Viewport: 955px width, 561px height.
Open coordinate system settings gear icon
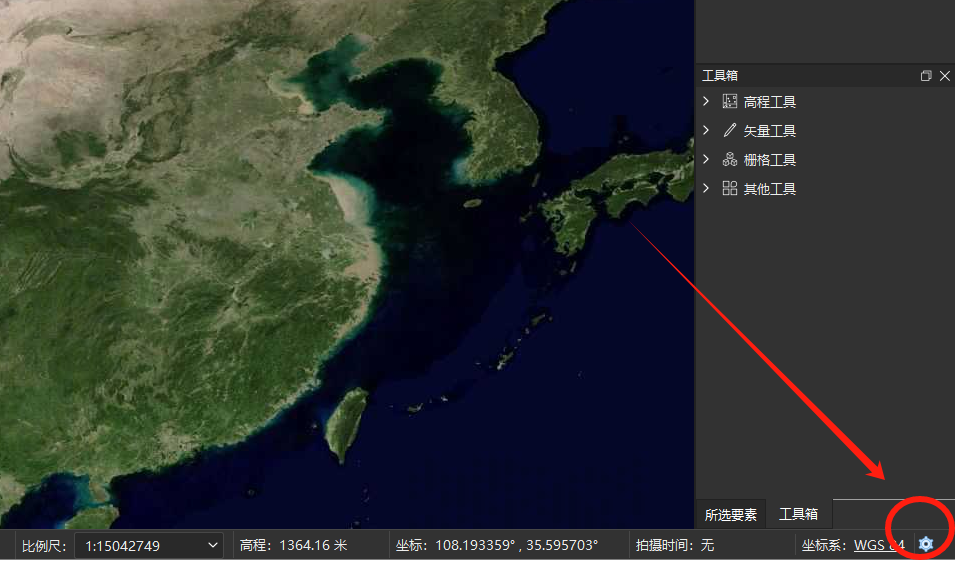click(x=926, y=544)
